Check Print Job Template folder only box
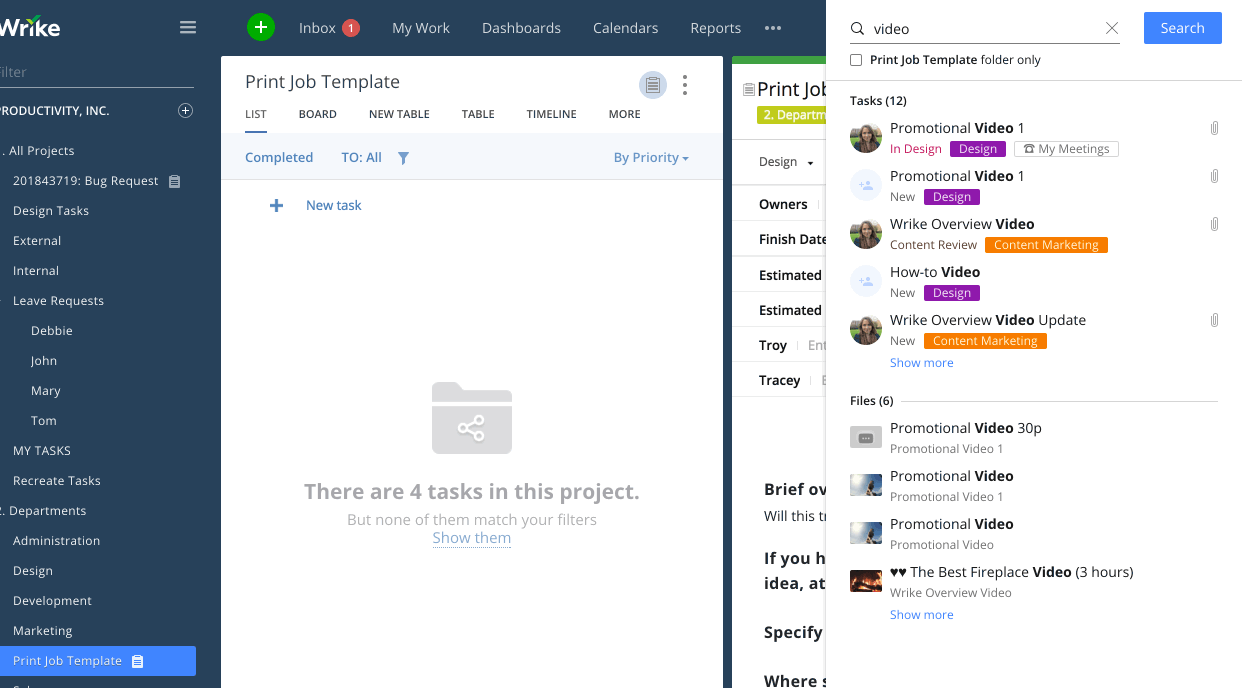1242x688 pixels. coord(856,60)
